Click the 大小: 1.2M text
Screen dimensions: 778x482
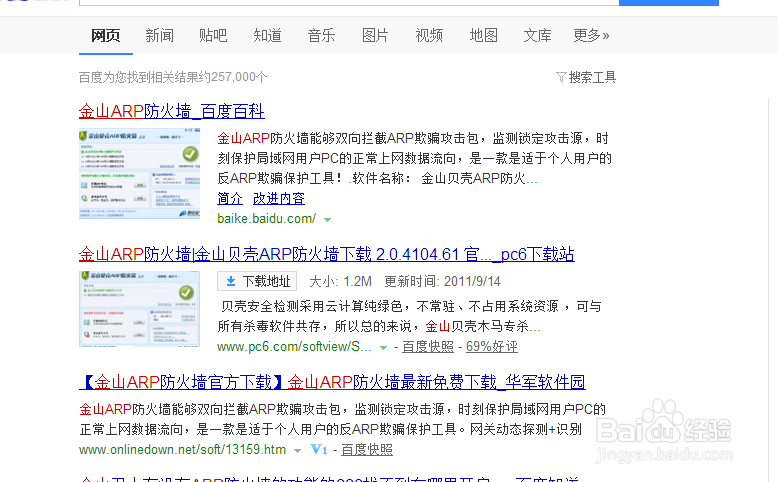340,281
